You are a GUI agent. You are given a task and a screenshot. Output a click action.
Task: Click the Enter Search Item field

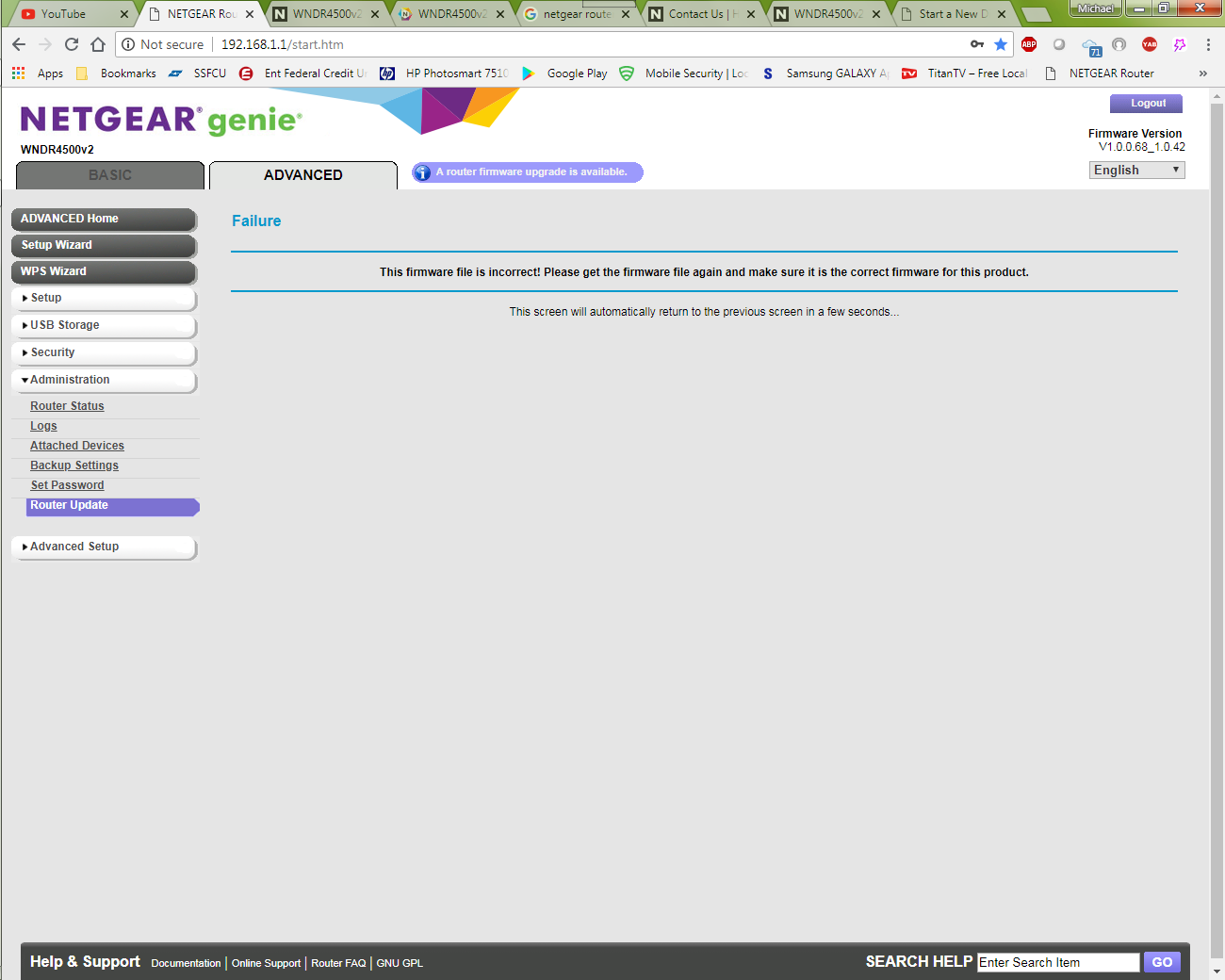(x=1058, y=962)
